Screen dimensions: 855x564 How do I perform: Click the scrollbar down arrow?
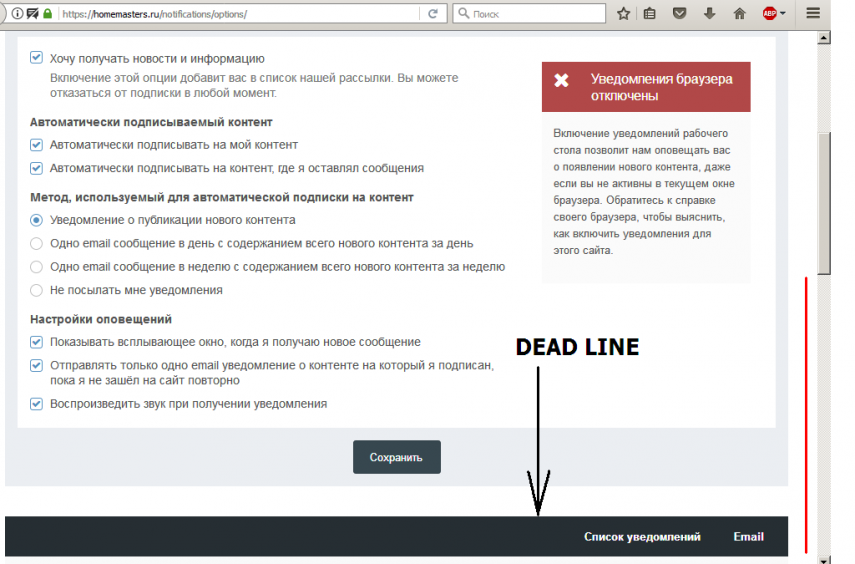pyautogui.click(x=824, y=558)
